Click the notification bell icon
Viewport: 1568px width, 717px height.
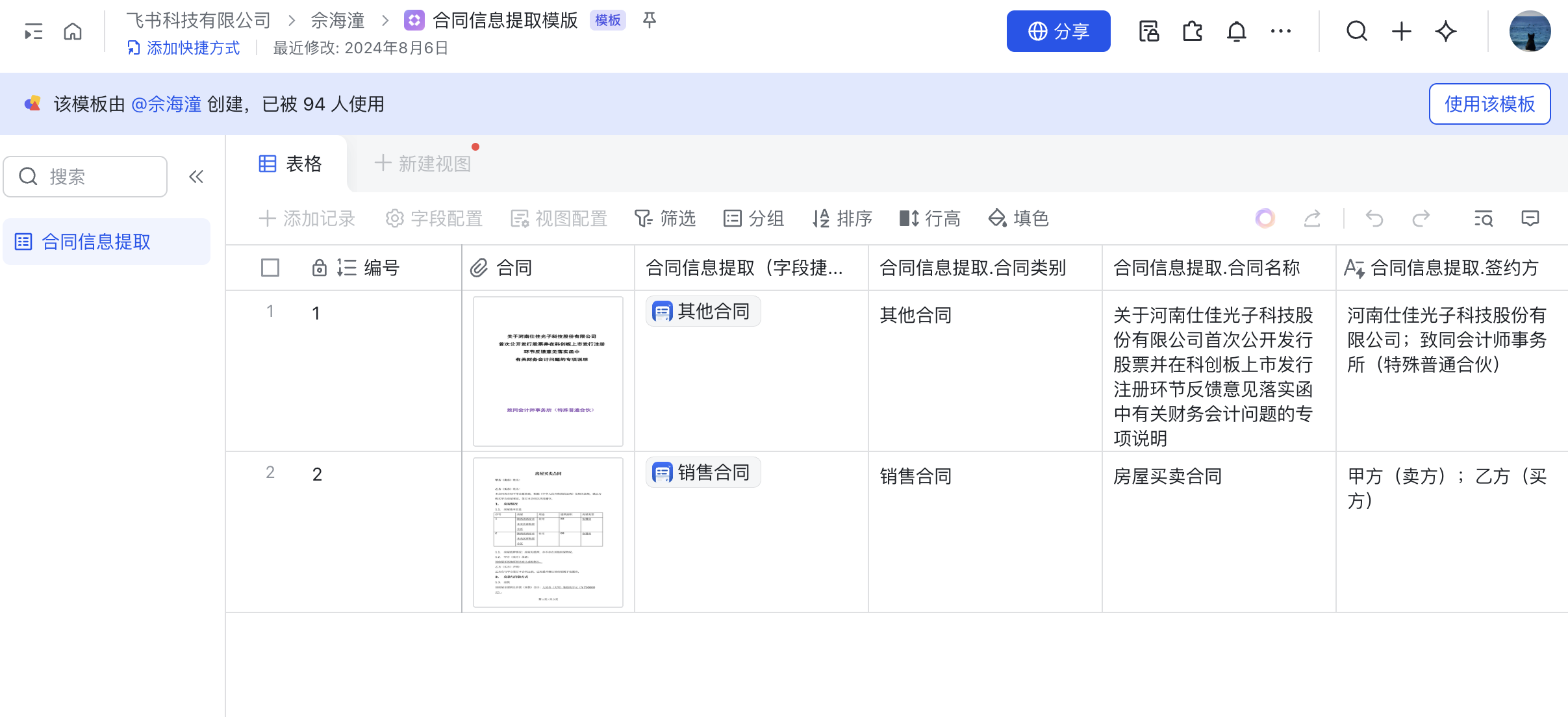coord(1236,31)
